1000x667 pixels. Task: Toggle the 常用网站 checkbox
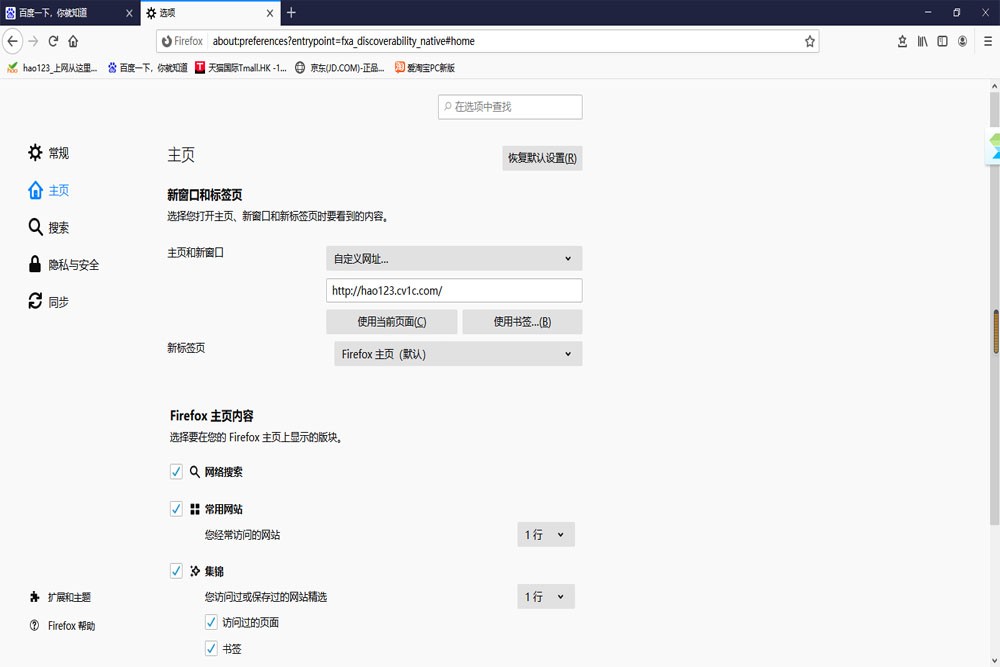[x=176, y=509]
